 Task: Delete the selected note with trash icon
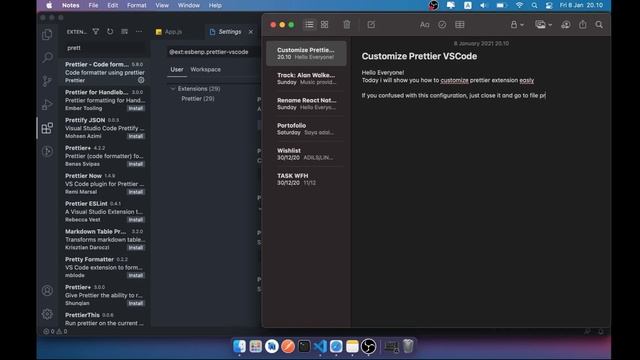[x=347, y=24]
